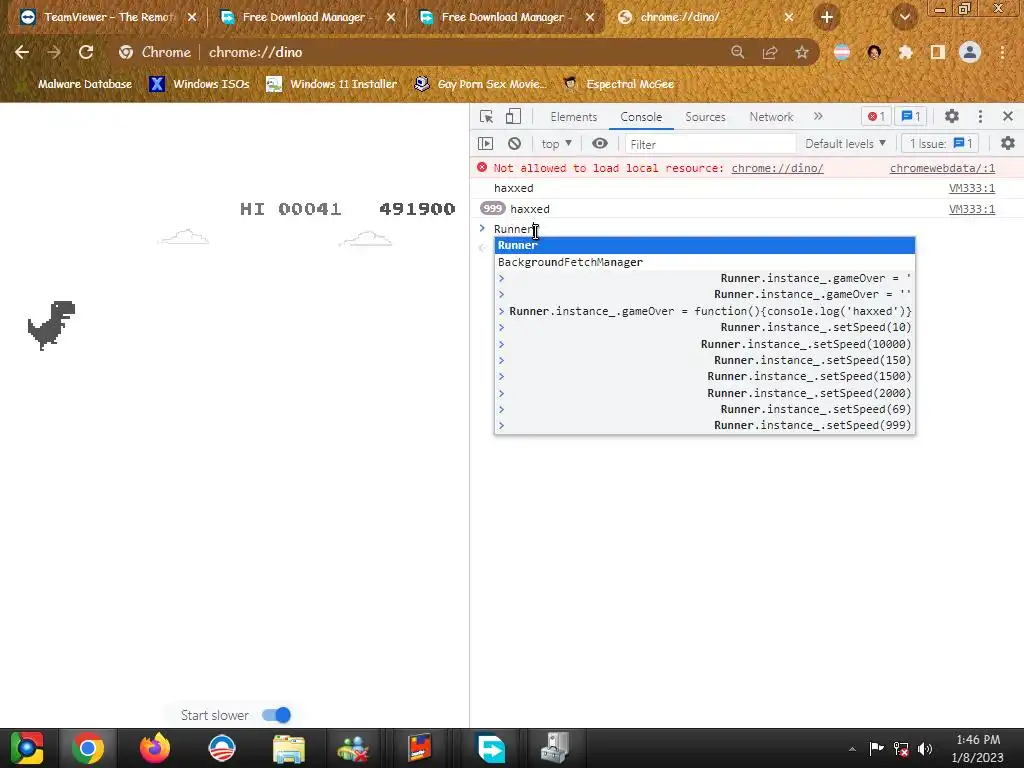Click the error count badge in DevTools
Screen dimensions: 1024x768
(x=876, y=116)
